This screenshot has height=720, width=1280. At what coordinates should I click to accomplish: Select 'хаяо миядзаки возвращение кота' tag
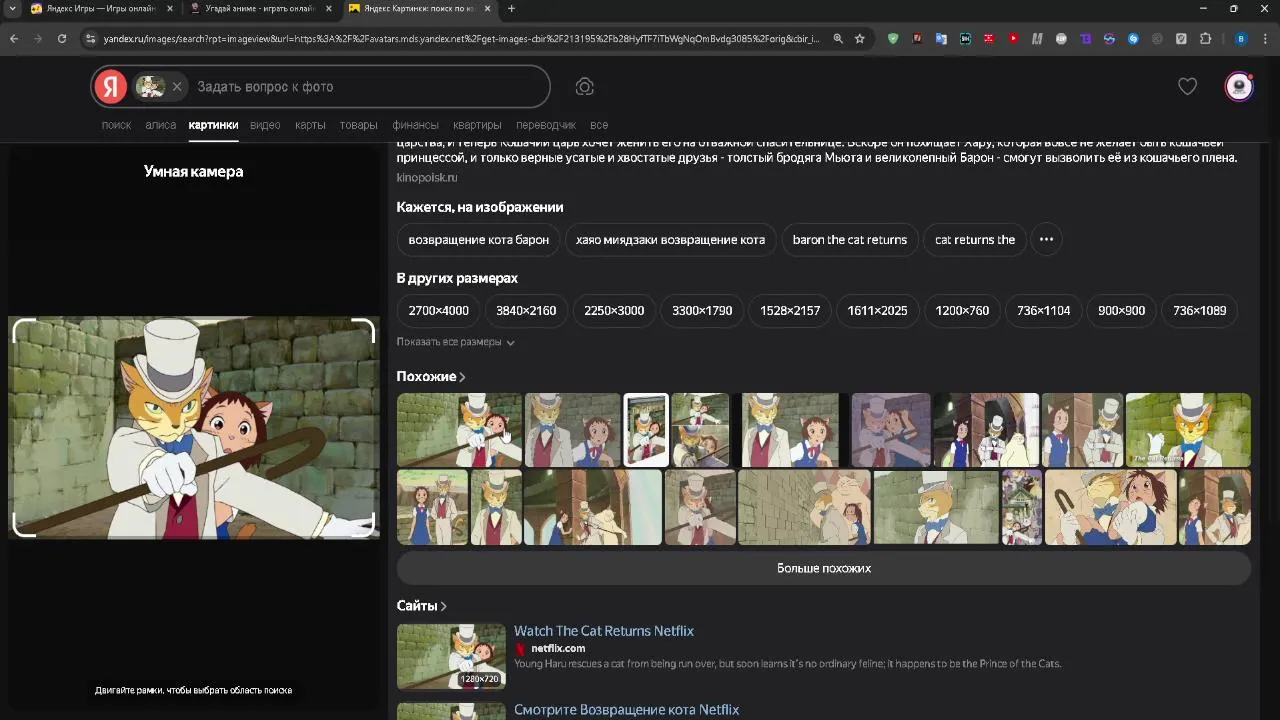coord(670,240)
